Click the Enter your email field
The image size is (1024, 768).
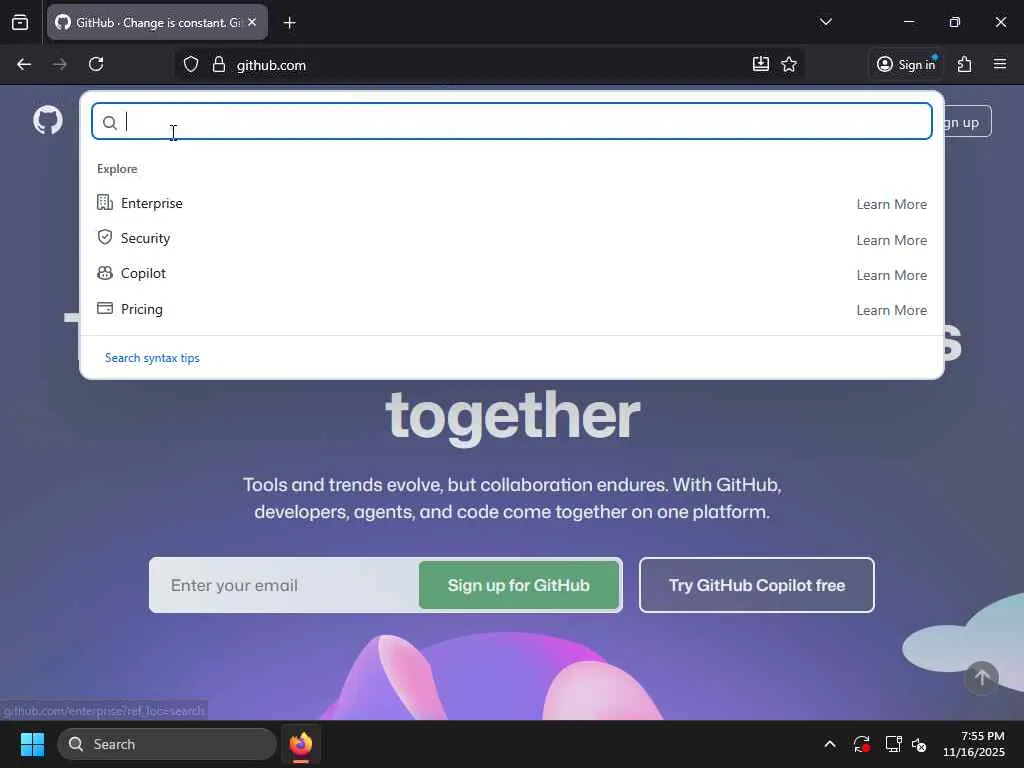(285, 585)
